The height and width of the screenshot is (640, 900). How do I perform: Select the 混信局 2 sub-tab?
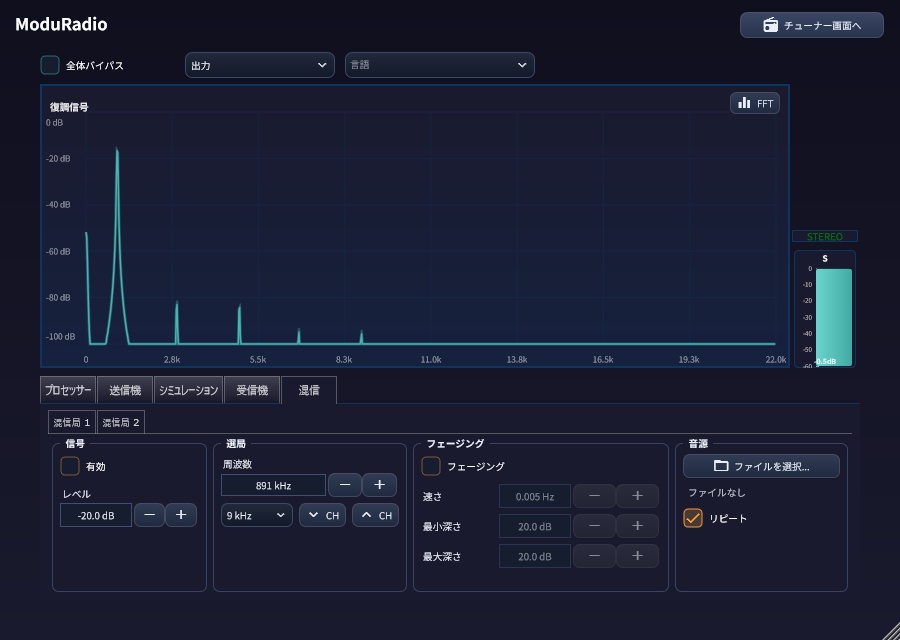[121, 422]
